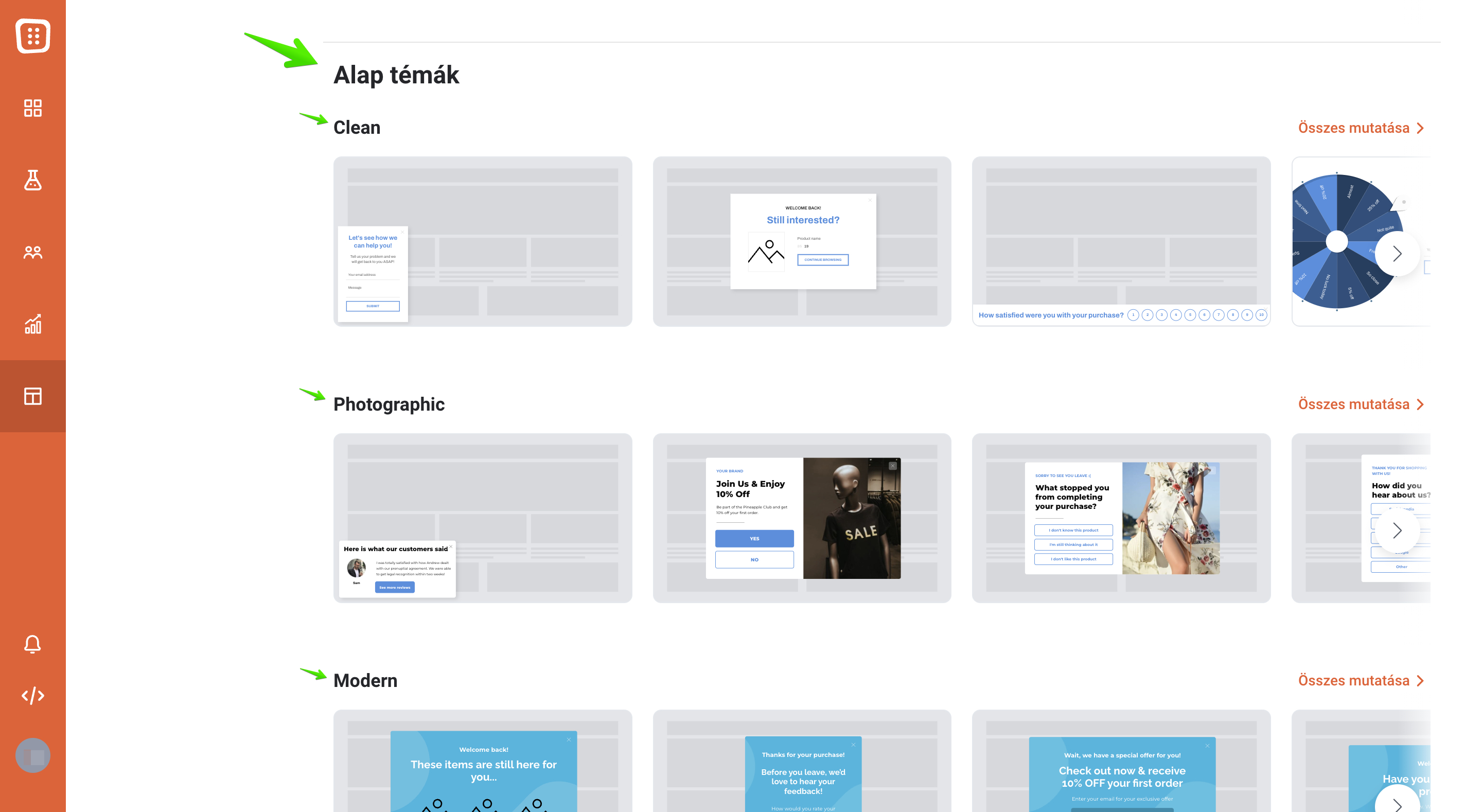Select 'Thanks for your purchase!' Modern template
This screenshot has height=812, width=1482.
pos(802,761)
